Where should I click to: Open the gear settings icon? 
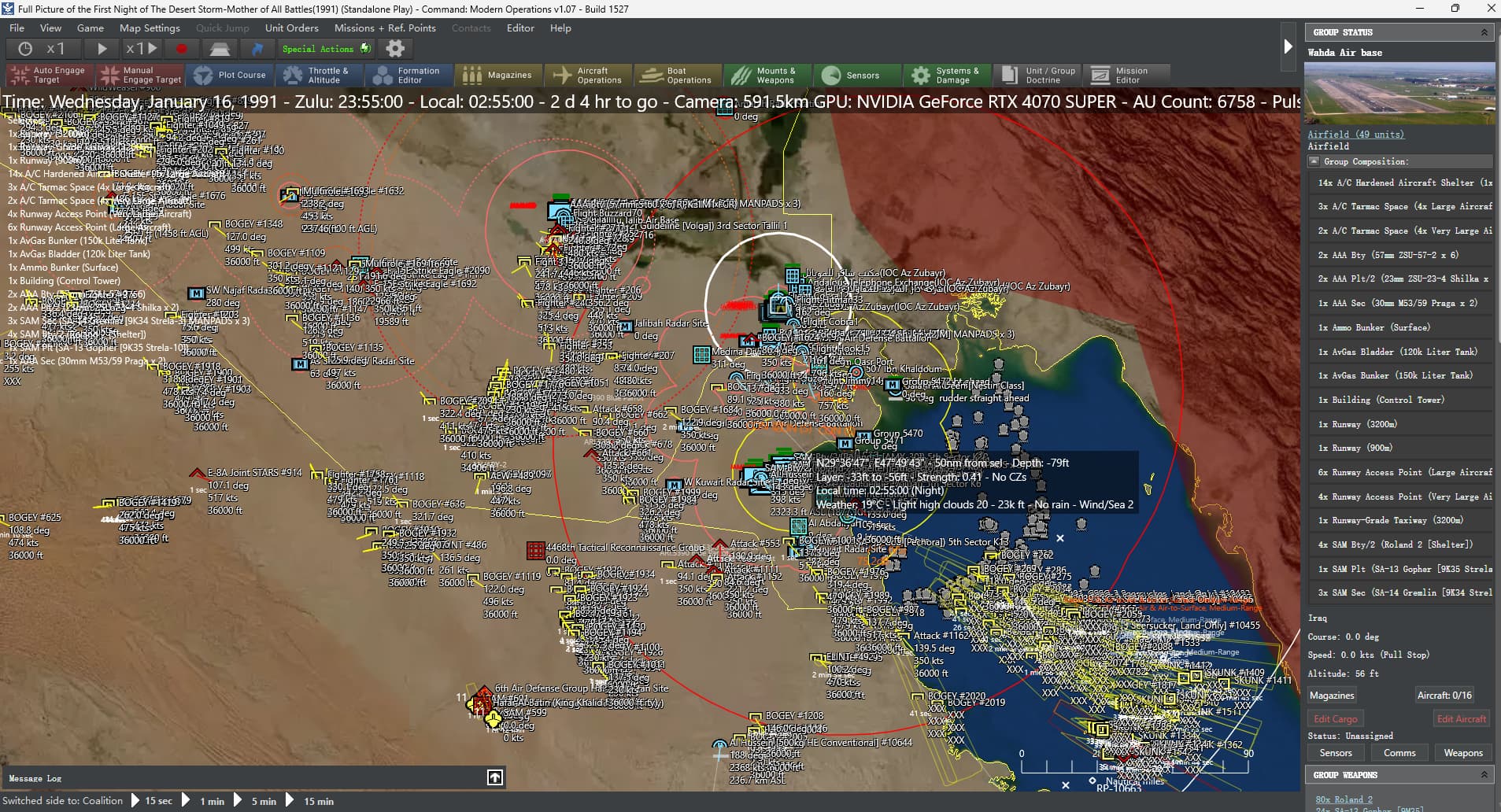point(395,49)
